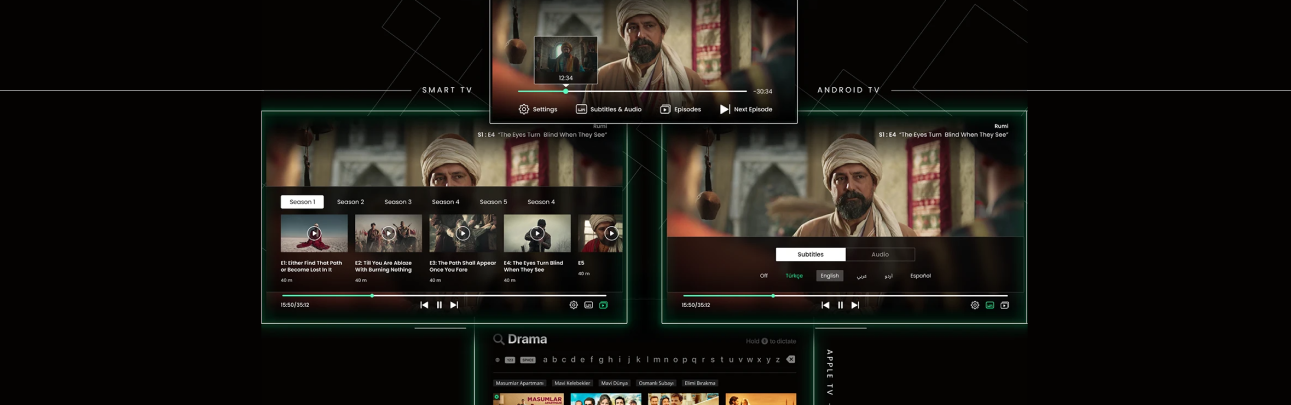The image size is (1291, 405).
Task: Click highlighted subtitles icon in Android TV player
Action: pos(990,305)
